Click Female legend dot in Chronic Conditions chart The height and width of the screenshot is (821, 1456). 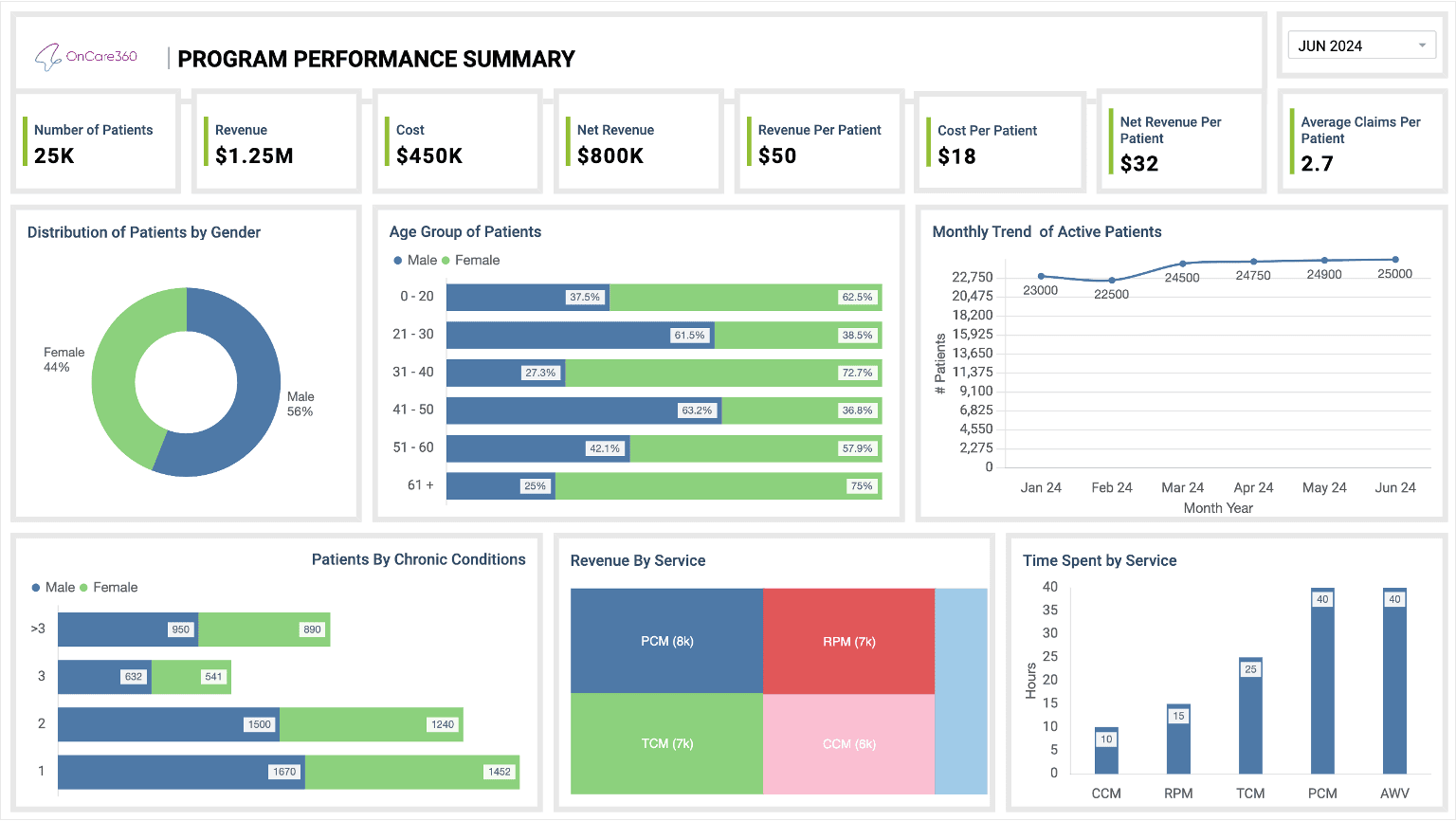click(x=83, y=588)
